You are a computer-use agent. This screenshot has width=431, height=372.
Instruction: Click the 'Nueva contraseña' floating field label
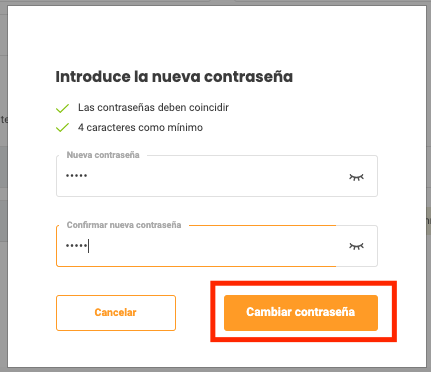pyautogui.click(x=103, y=155)
